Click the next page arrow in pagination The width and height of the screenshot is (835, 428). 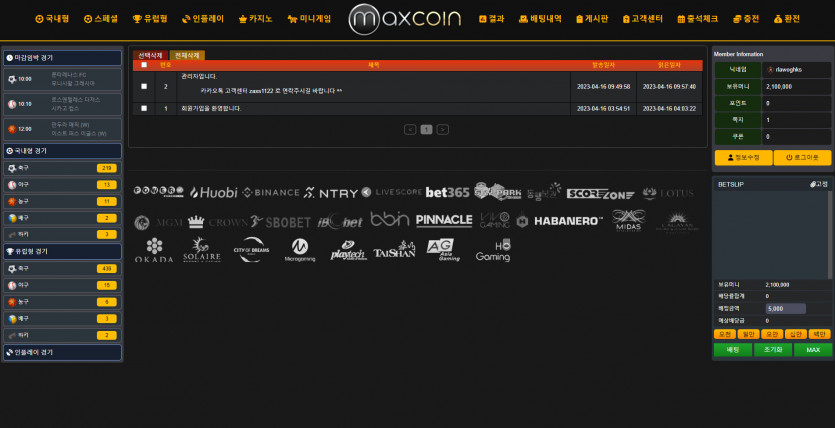point(442,129)
